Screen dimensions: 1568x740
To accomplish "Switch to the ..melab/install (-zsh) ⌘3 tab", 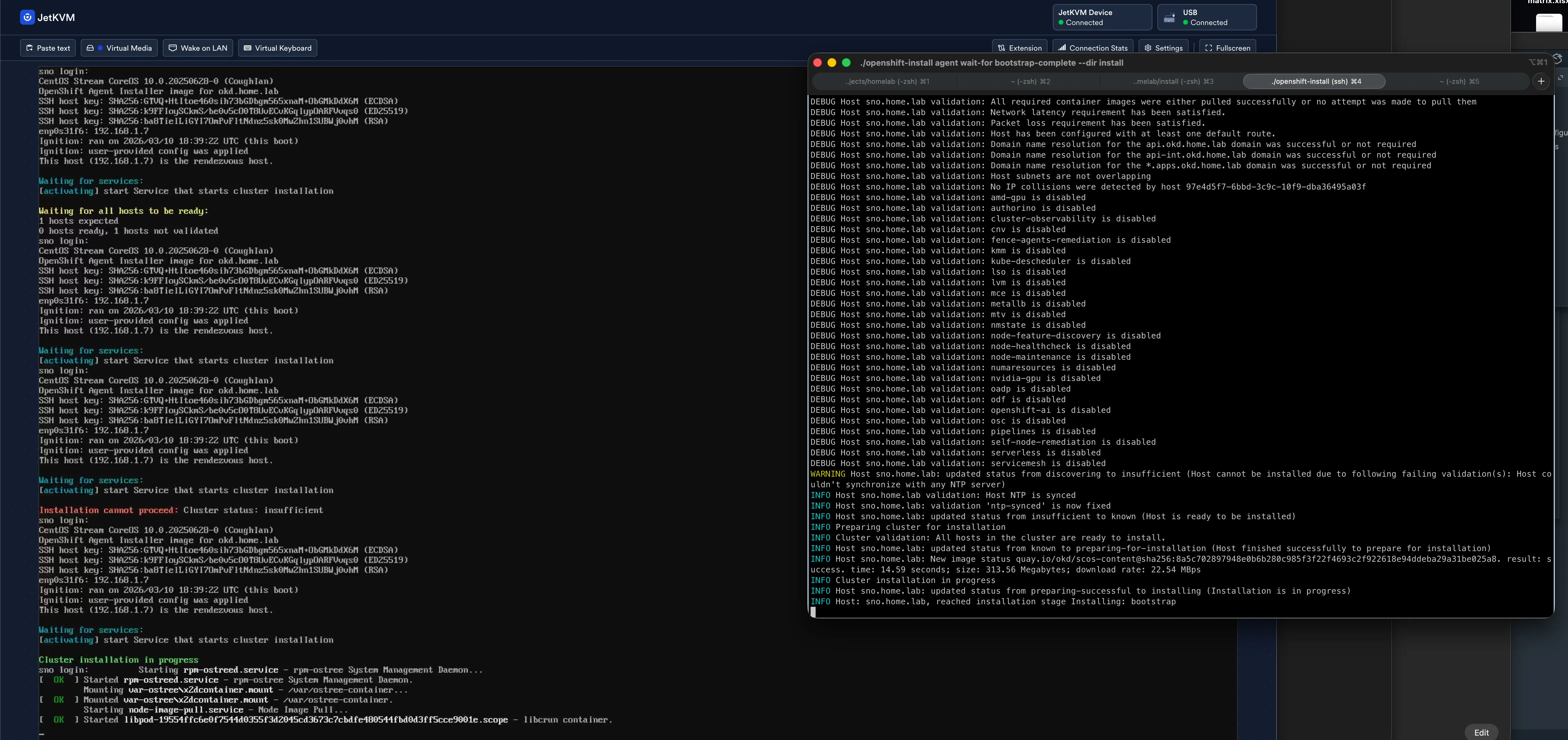I will pos(1172,82).
